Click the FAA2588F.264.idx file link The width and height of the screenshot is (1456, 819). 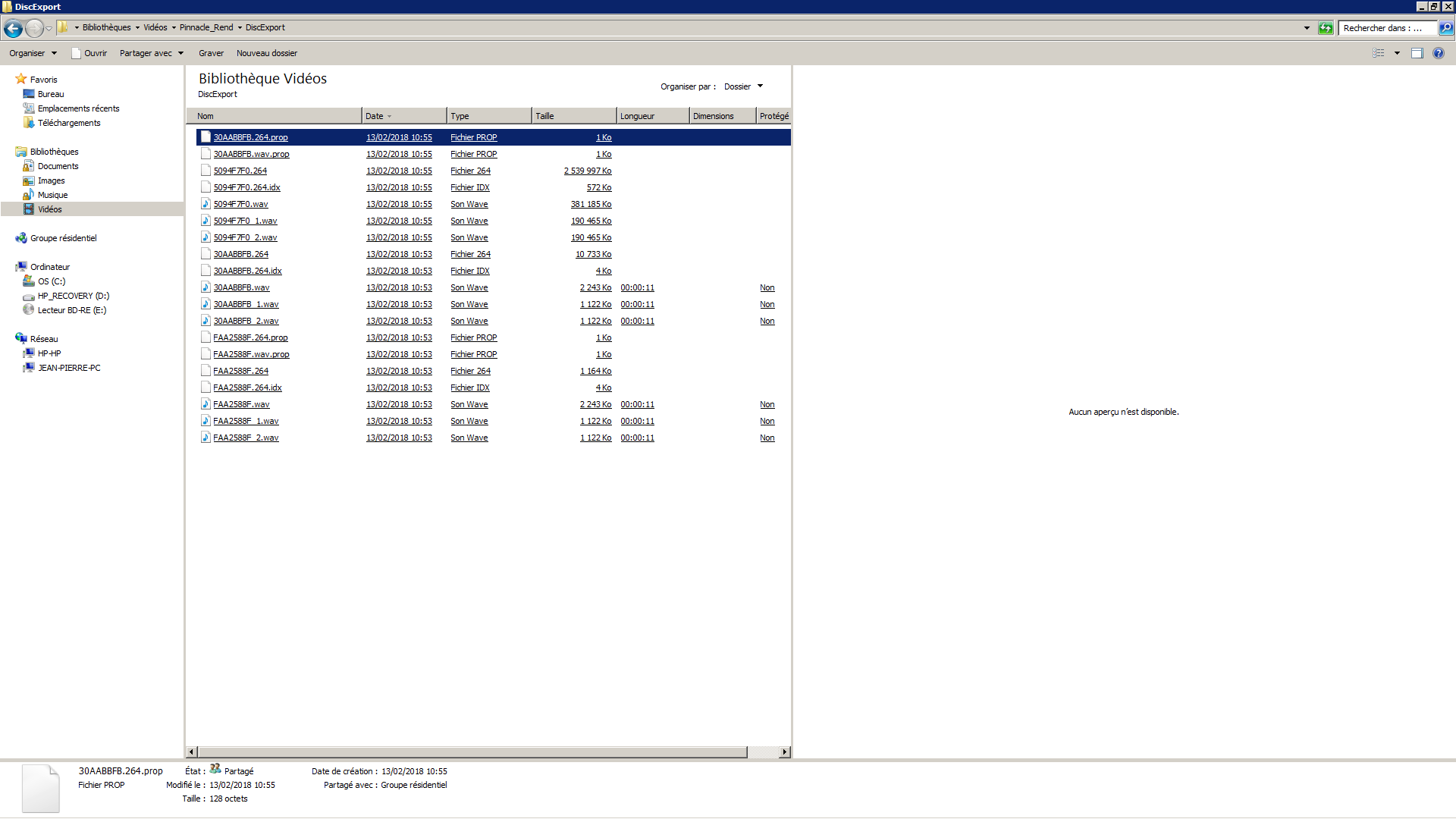click(247, 388)
